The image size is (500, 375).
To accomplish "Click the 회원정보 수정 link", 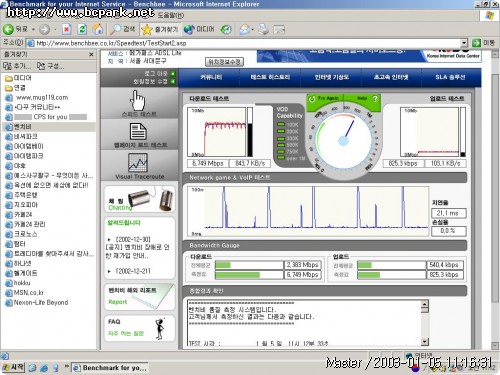I will [x=150, y=82].
